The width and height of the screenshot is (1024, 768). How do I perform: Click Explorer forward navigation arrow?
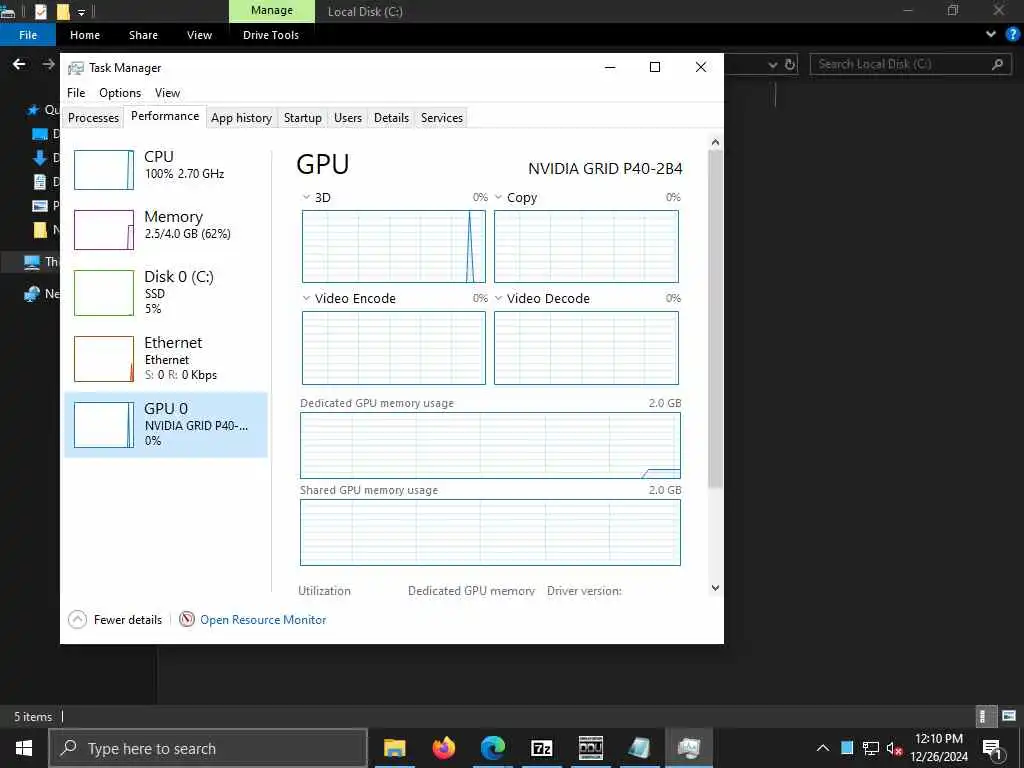48,64
